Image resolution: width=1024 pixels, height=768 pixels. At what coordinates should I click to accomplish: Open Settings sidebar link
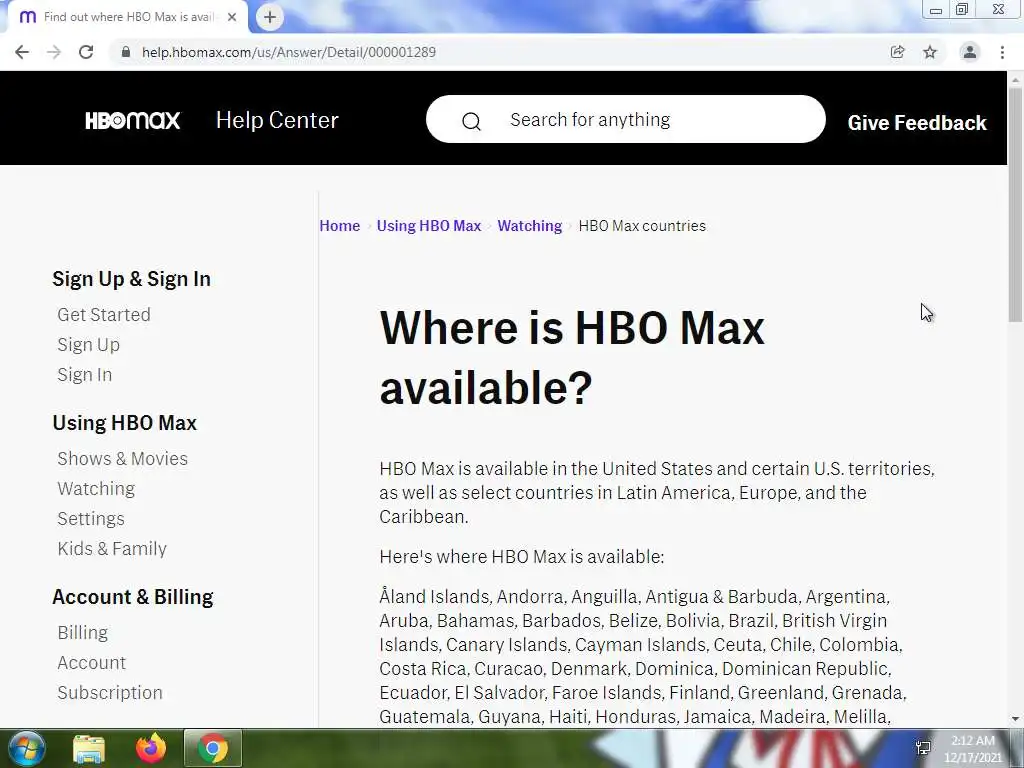[91, 519]
